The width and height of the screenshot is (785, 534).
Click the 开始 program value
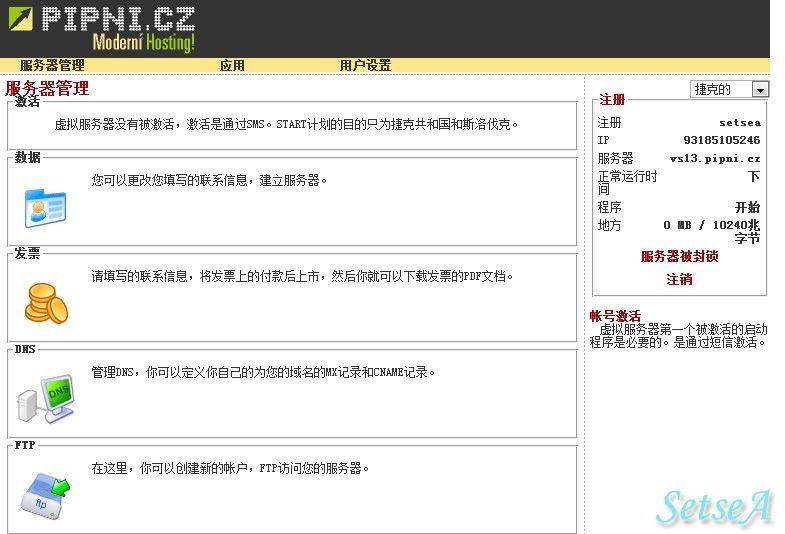click(x=747, y=207)
